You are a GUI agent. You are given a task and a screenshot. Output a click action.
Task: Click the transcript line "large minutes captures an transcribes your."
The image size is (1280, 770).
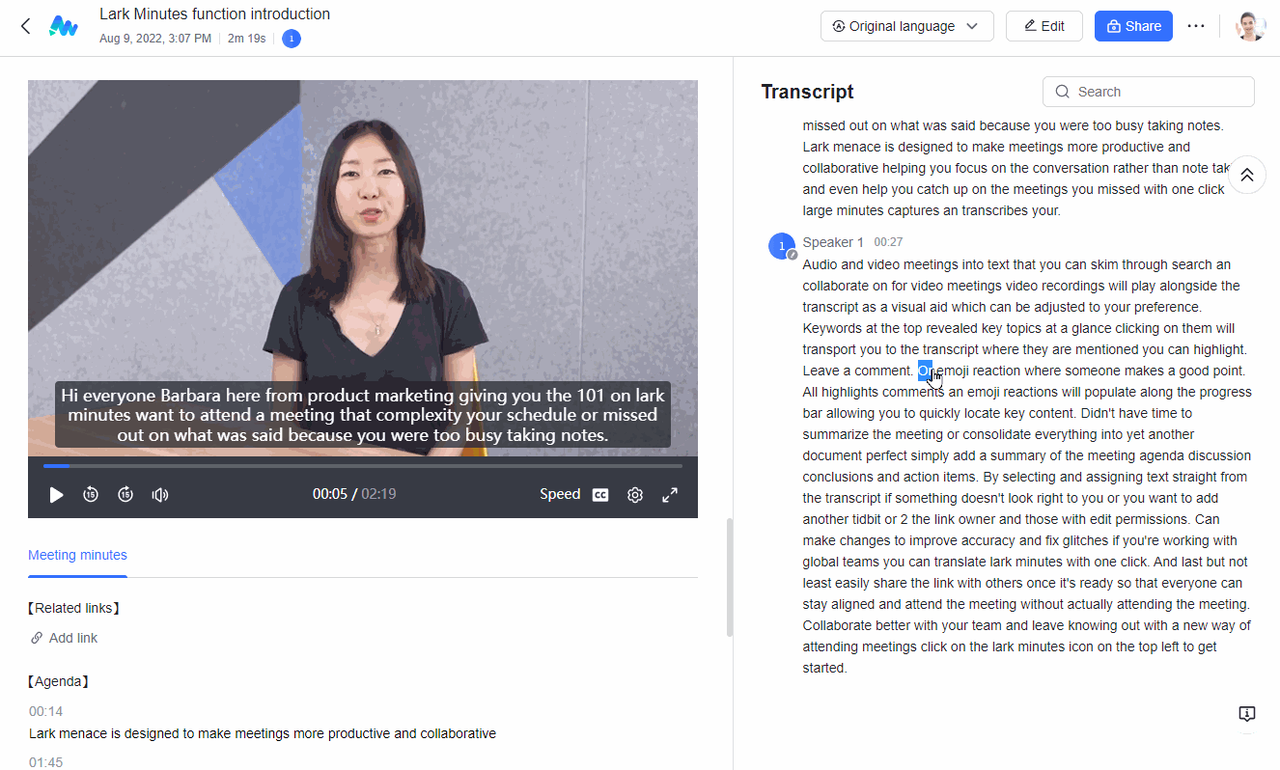932,211
